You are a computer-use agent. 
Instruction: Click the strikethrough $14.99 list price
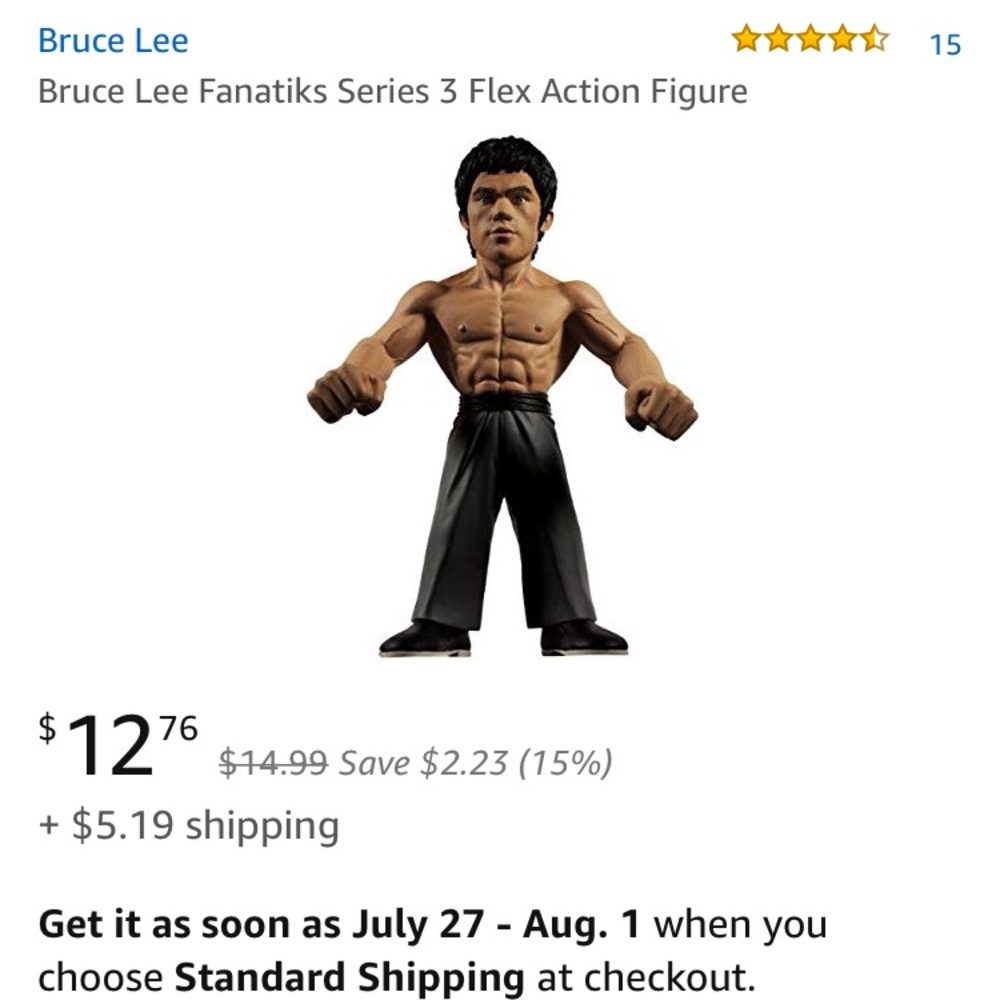click(x=273, y=763)
